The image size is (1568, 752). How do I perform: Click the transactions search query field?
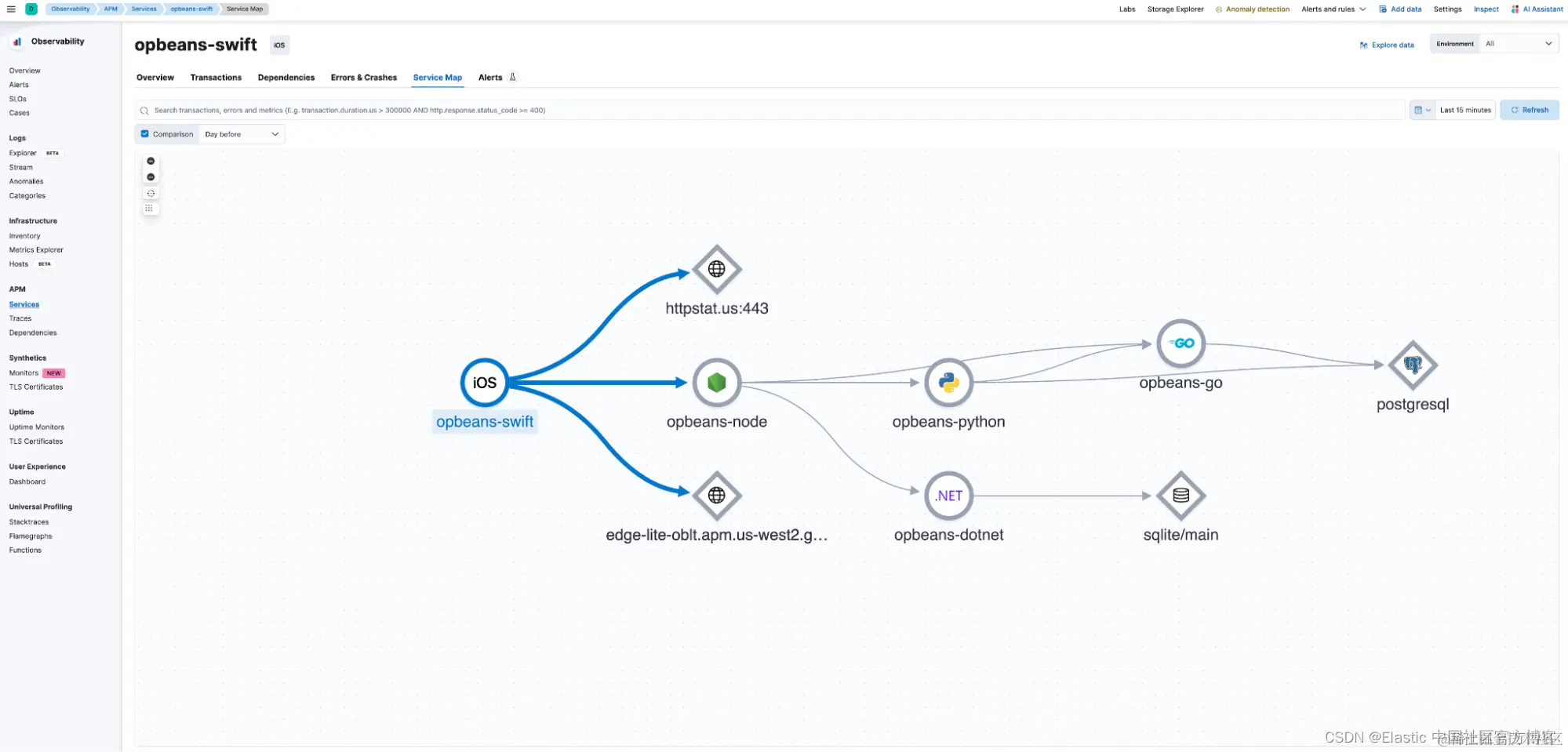(x=769, y=111)
